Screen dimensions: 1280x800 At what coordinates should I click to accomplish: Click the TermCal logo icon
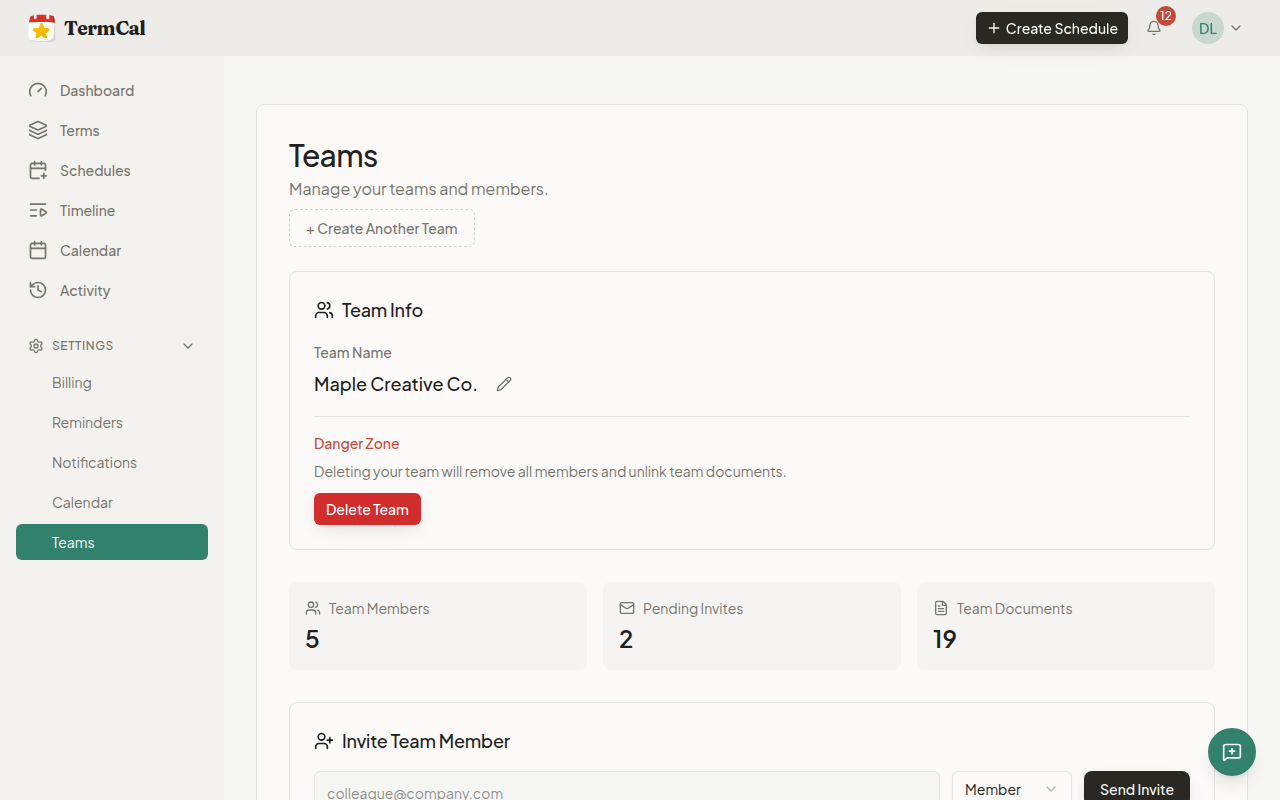click(42, 27)
